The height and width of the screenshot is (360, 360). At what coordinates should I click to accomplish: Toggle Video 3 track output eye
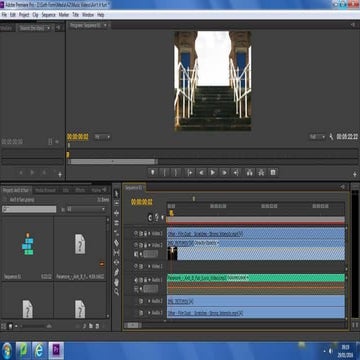[x=136, y=234]
